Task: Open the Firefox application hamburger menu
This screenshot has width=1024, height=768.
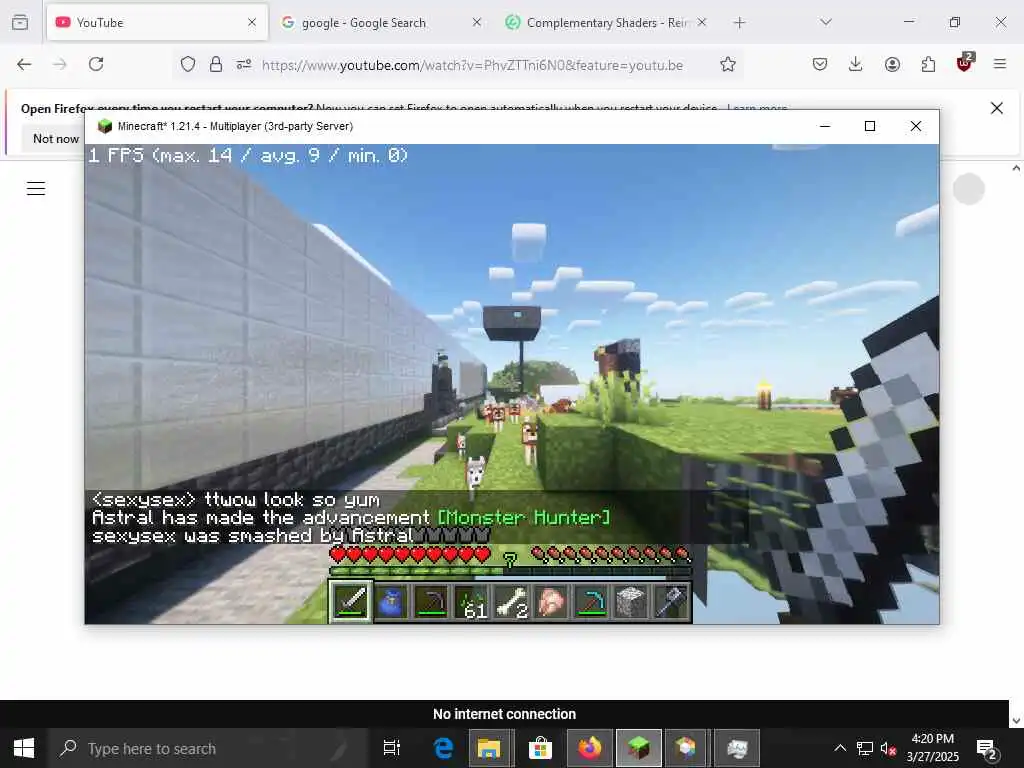Action: [1000, 64]
